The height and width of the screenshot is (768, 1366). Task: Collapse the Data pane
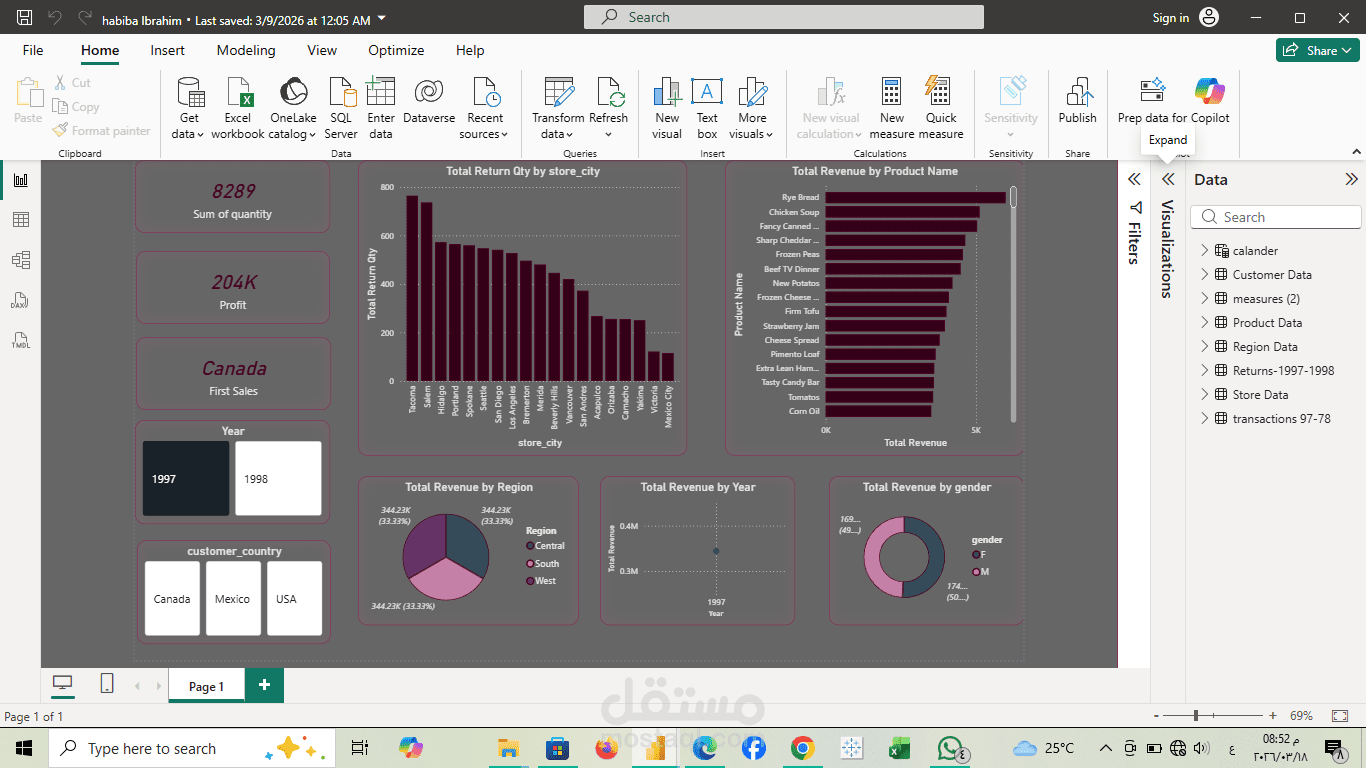point(1351,179)
